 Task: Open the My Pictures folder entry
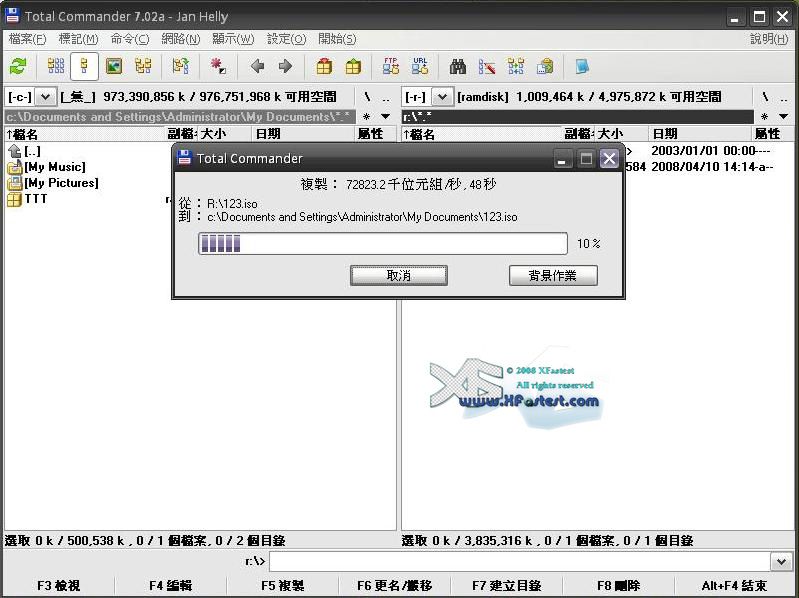pos(61,182)
